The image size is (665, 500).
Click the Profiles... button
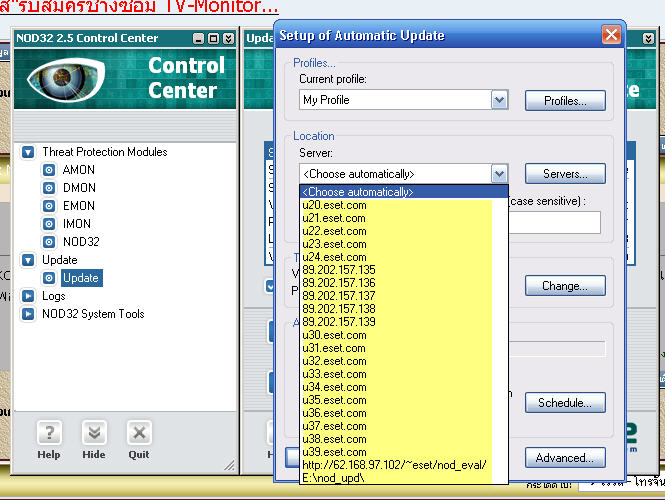tap(565, 101)
